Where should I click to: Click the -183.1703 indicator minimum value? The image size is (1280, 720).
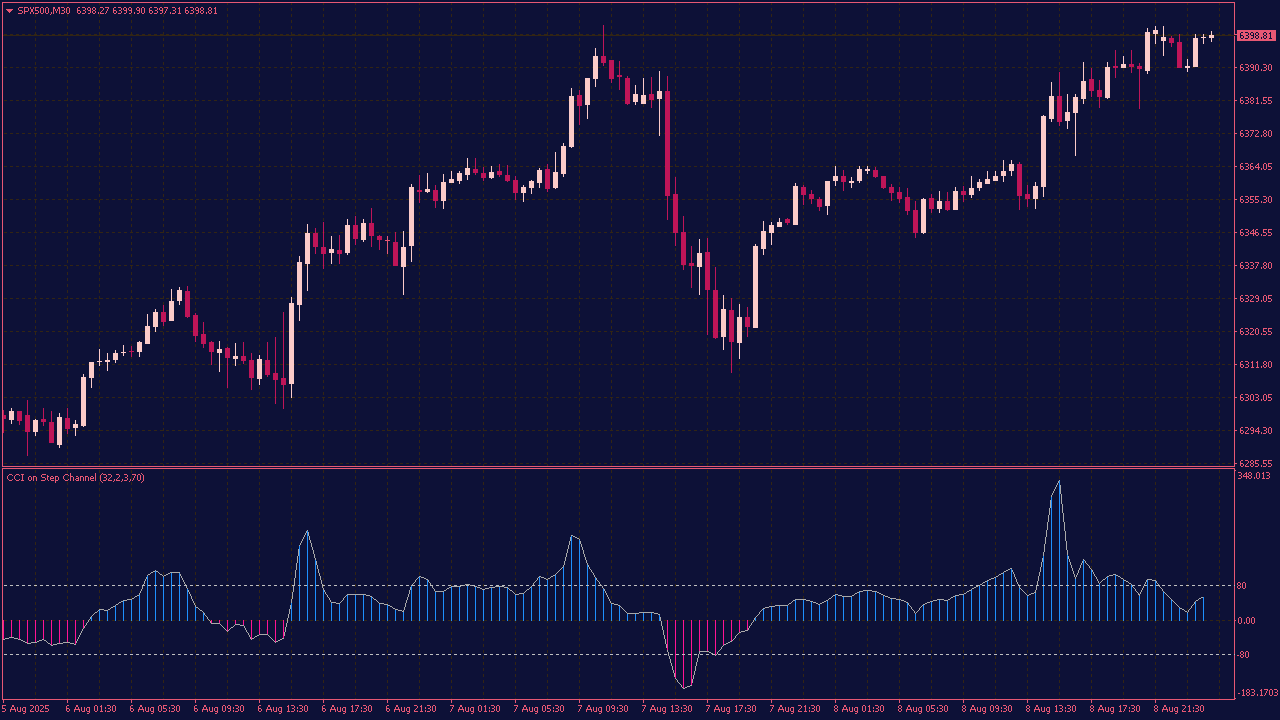click(x=1257, y=692)
